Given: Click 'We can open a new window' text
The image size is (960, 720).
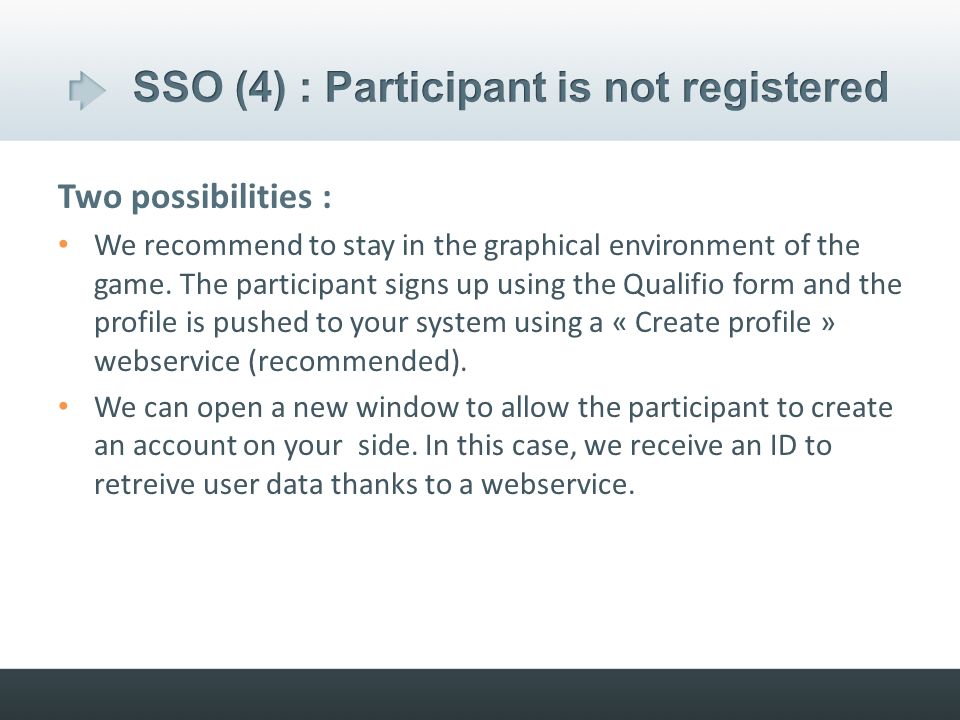Looking at the screenshot, I should [276, 408].
